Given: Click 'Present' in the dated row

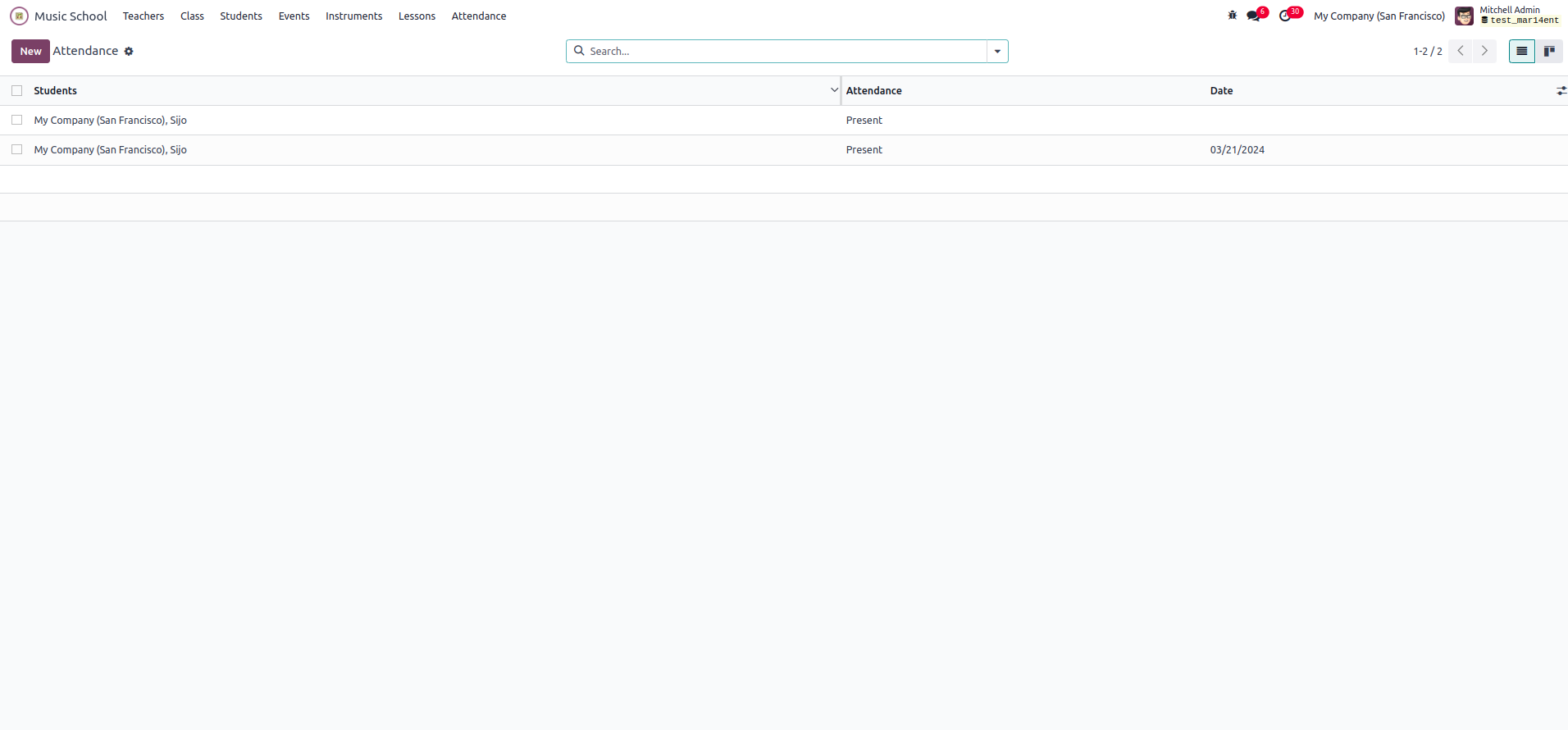Looking at the screenshot, I should click(864, 150).
